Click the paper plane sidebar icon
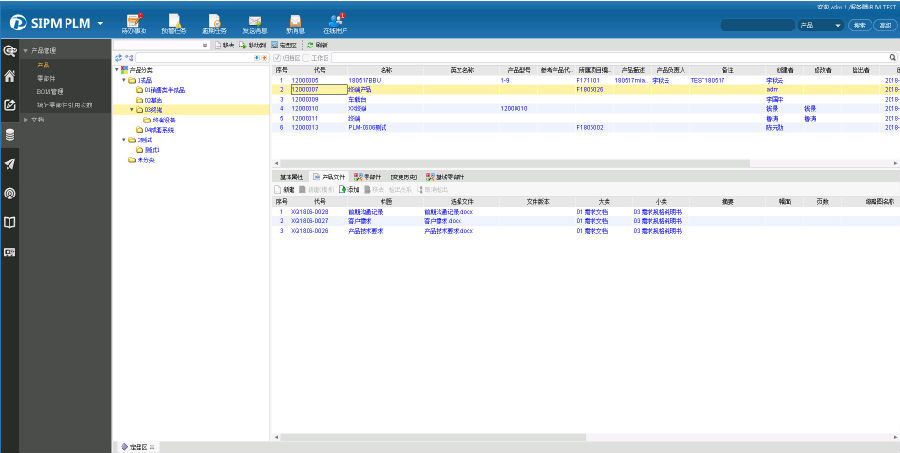The height and width of the screenshot is (453, 900). [x=10, y=164]
